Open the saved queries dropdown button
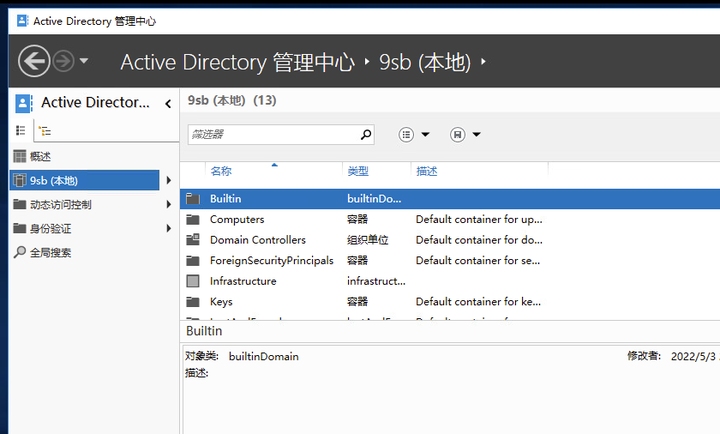The height and width of the screenshot is (434, 720). (x=465, y=134)
